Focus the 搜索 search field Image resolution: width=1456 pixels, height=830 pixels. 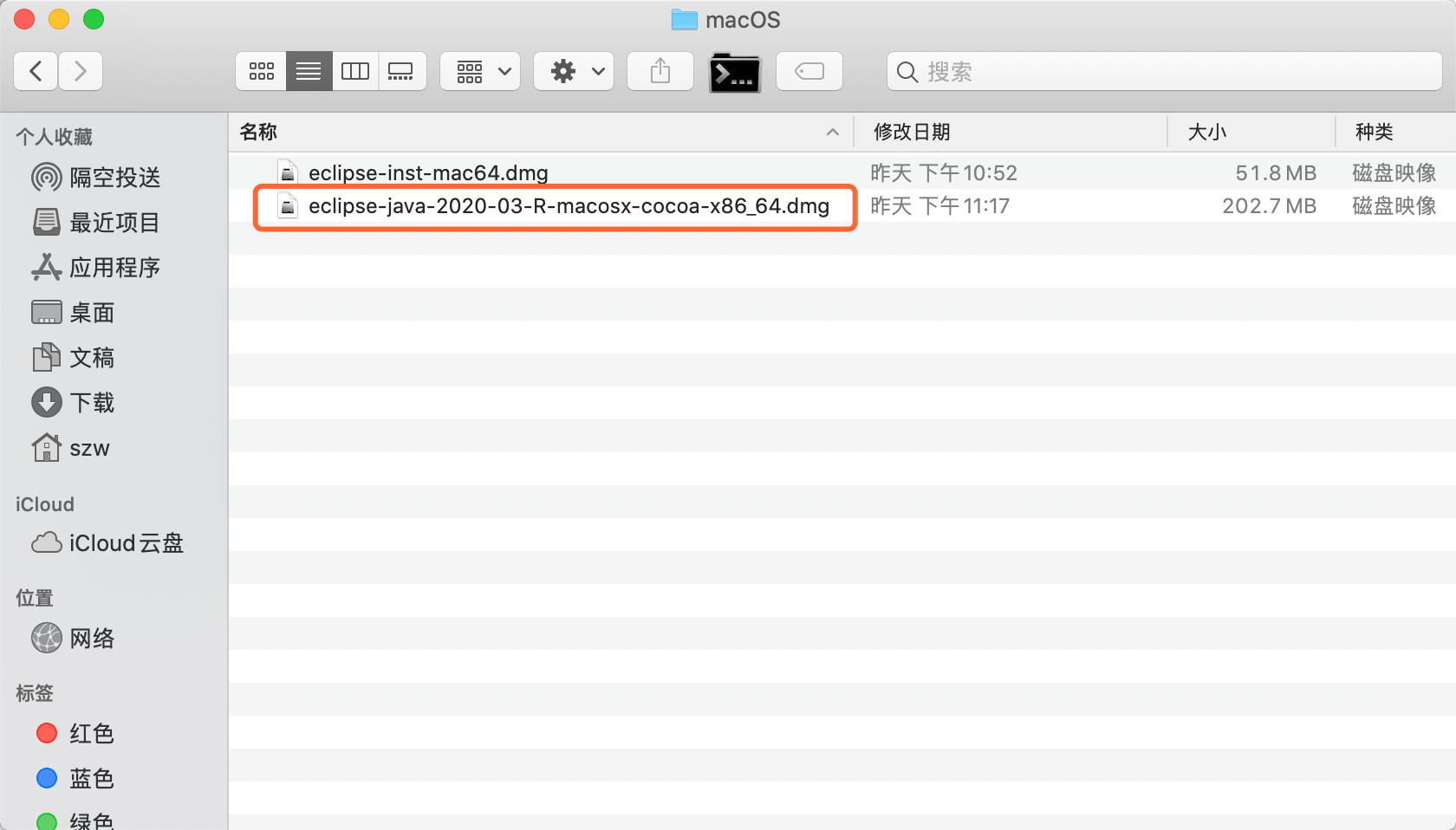coord(1164,71)
